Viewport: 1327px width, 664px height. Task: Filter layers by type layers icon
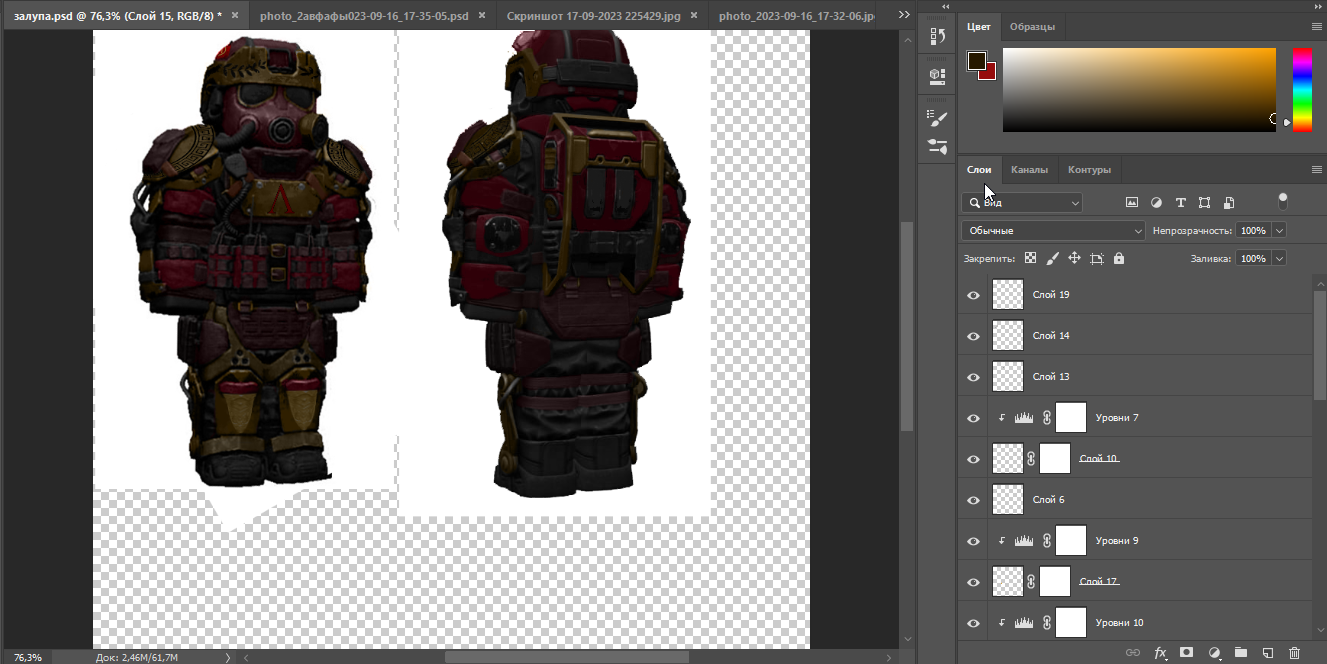tap(1180, 202)
